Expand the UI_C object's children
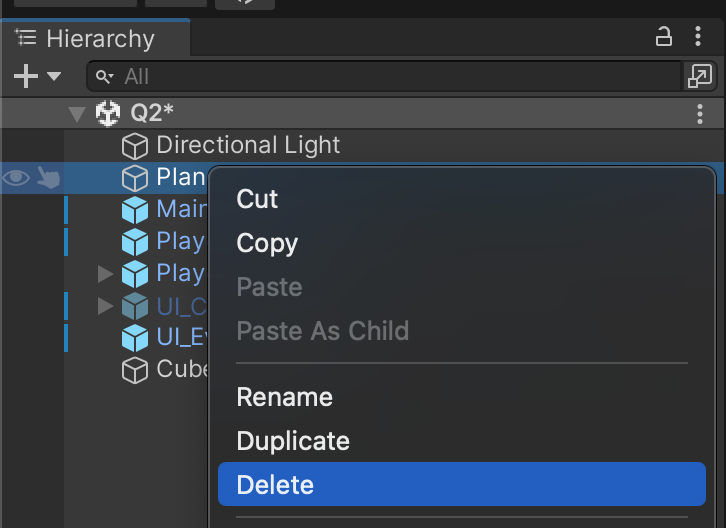Screen dimensions: 726x528 coord(106,306)
